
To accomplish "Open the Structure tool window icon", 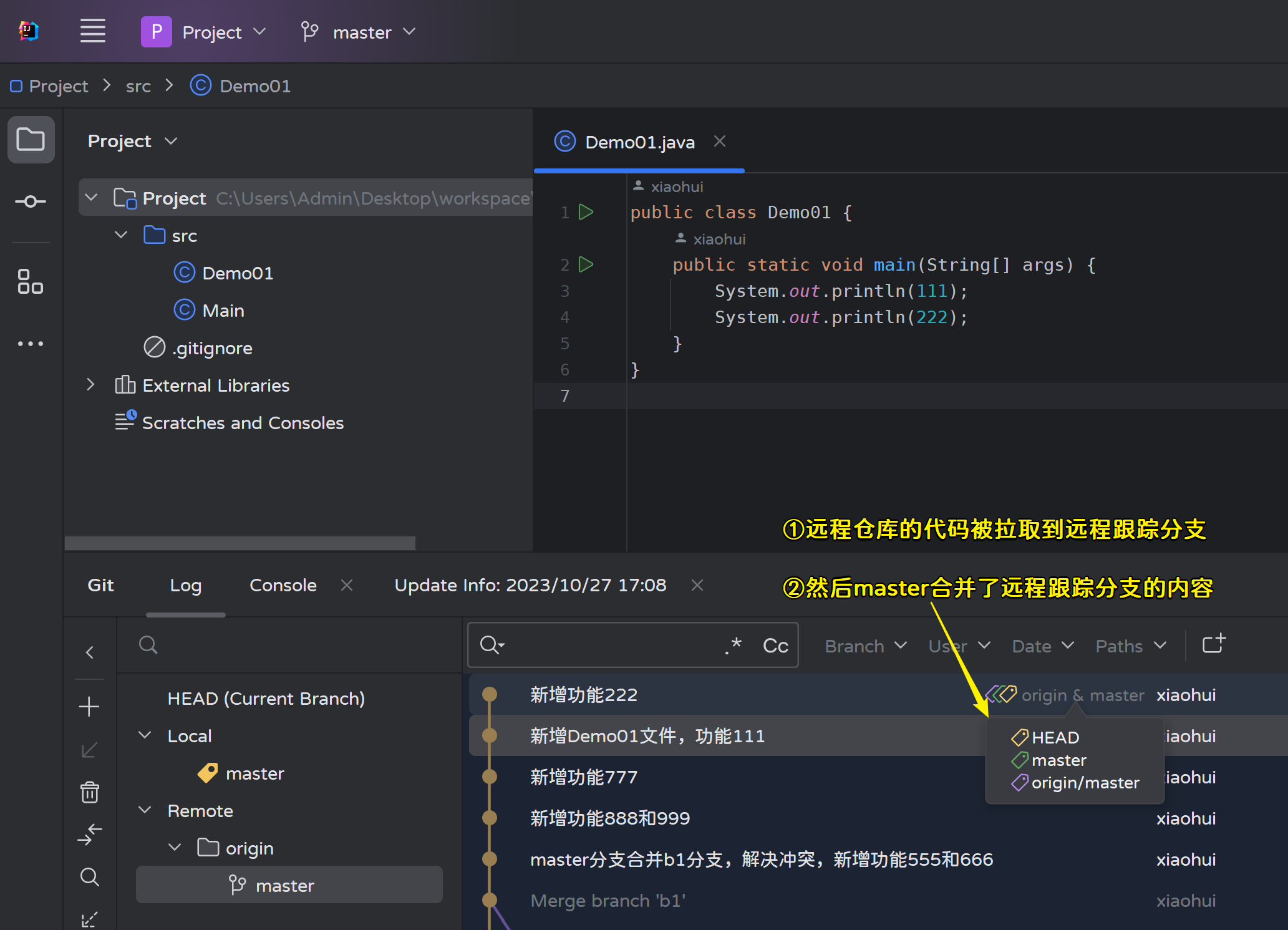I will [31, 281].
